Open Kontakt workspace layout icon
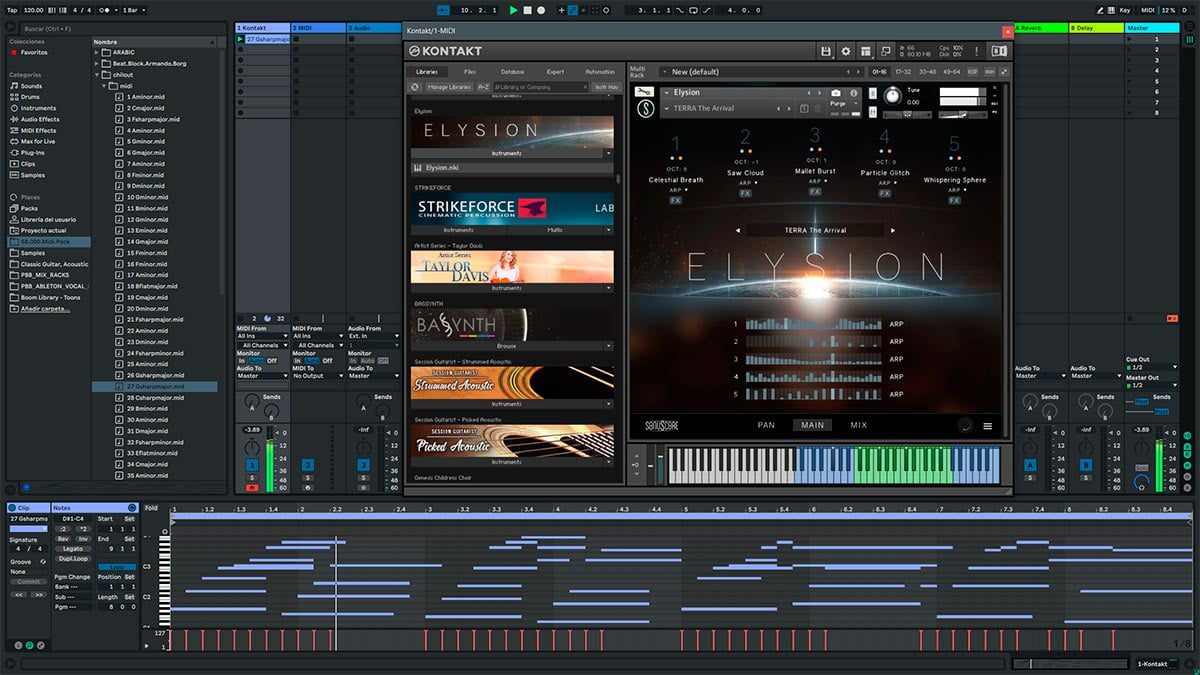 pyautogui.click(x=866, y=51)
